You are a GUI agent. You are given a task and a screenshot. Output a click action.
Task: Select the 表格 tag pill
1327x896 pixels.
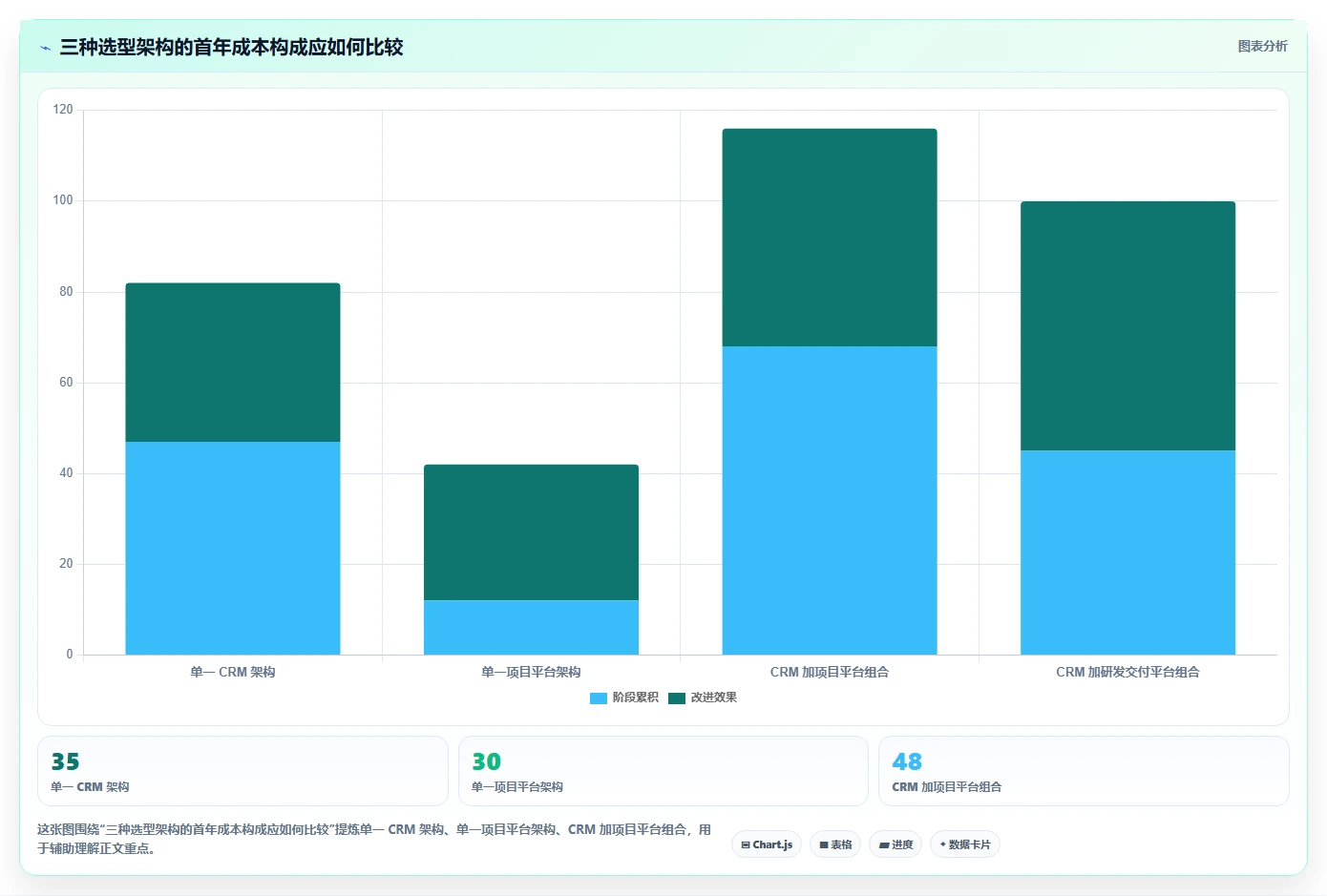coord(835,844)
